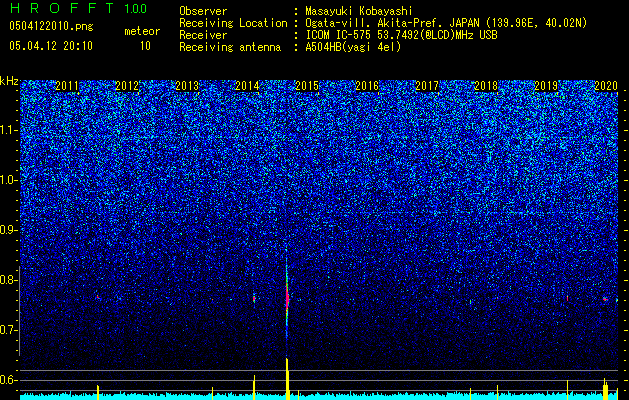Select observer name Masayuki Kobayashi
The image size is (629, 400).
pyautogui.click(x=358, y=11)
